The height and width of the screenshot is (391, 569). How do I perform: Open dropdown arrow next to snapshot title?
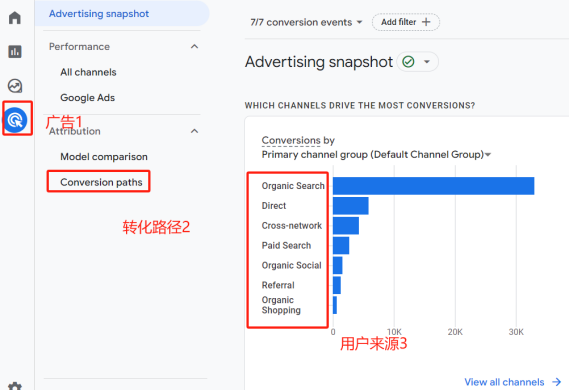point(427,62)
